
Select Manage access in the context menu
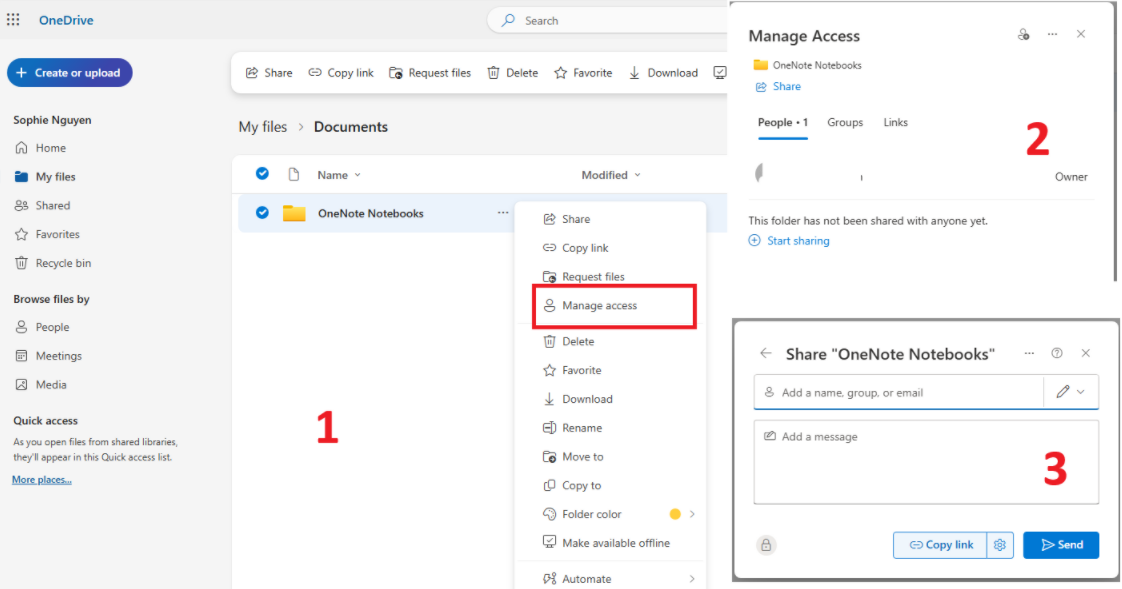(614, 306)
